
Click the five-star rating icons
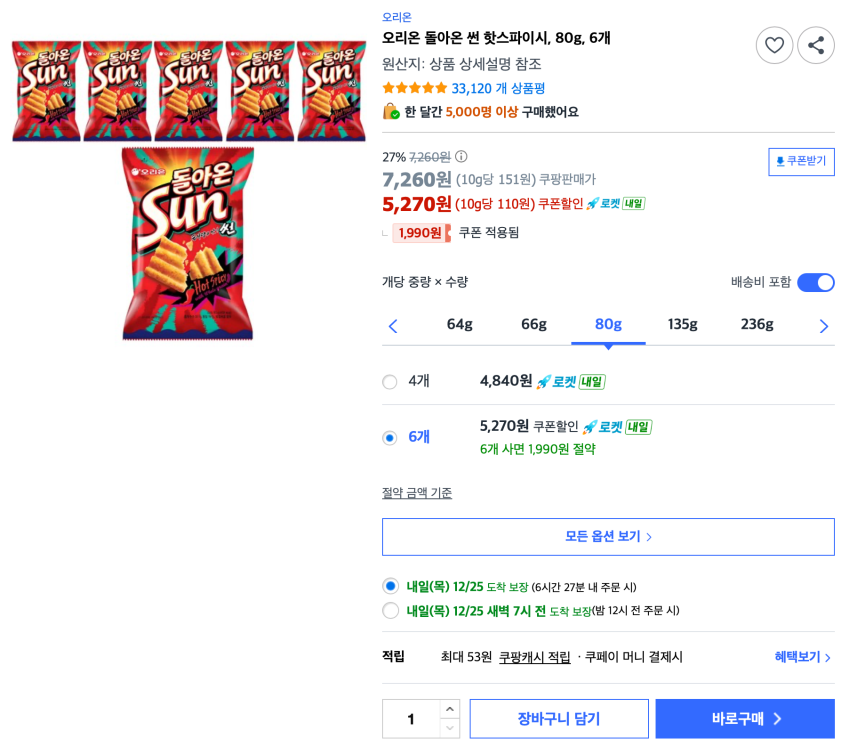414,88
